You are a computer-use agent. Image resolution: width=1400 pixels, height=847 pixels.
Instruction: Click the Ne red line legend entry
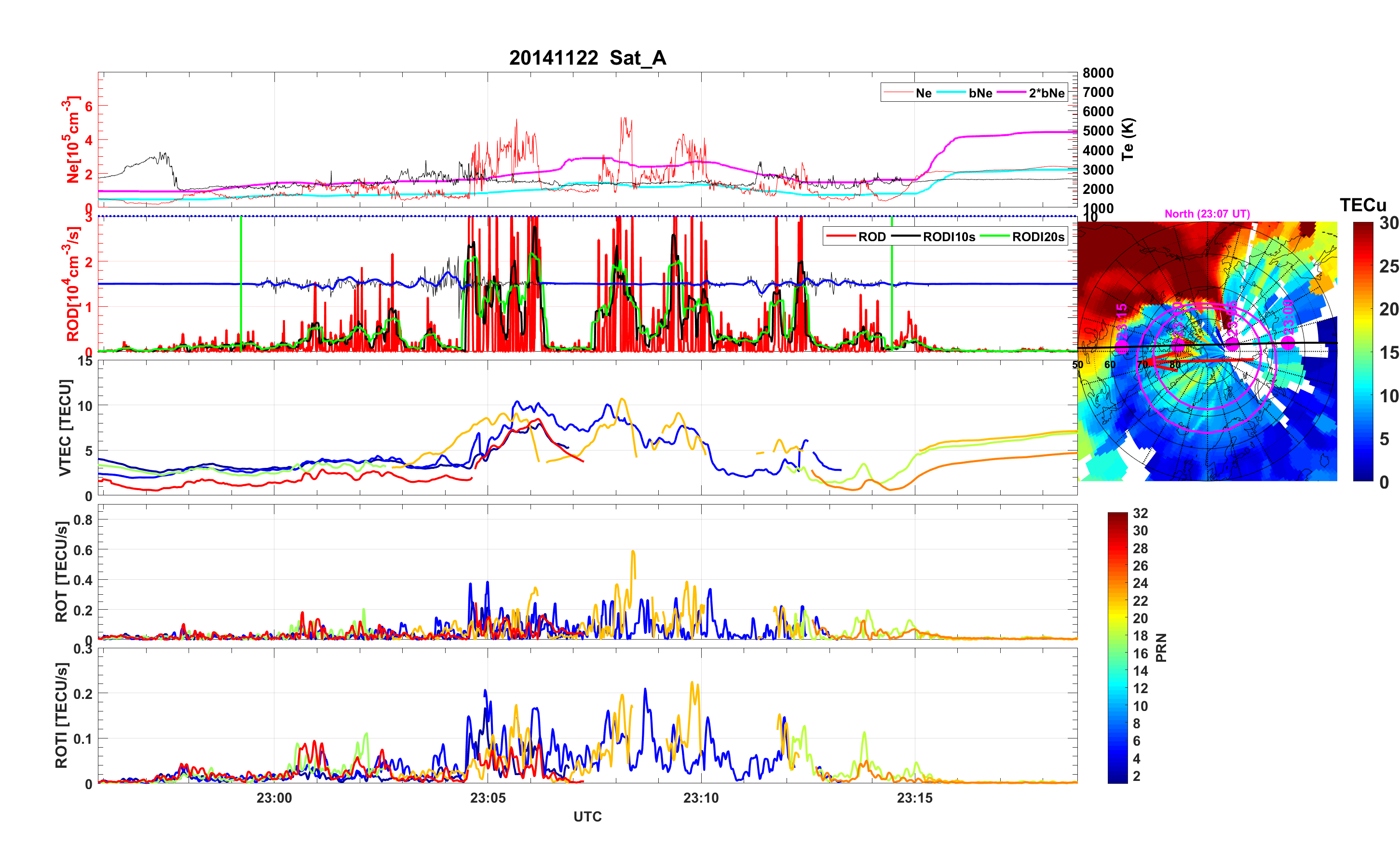924,93
